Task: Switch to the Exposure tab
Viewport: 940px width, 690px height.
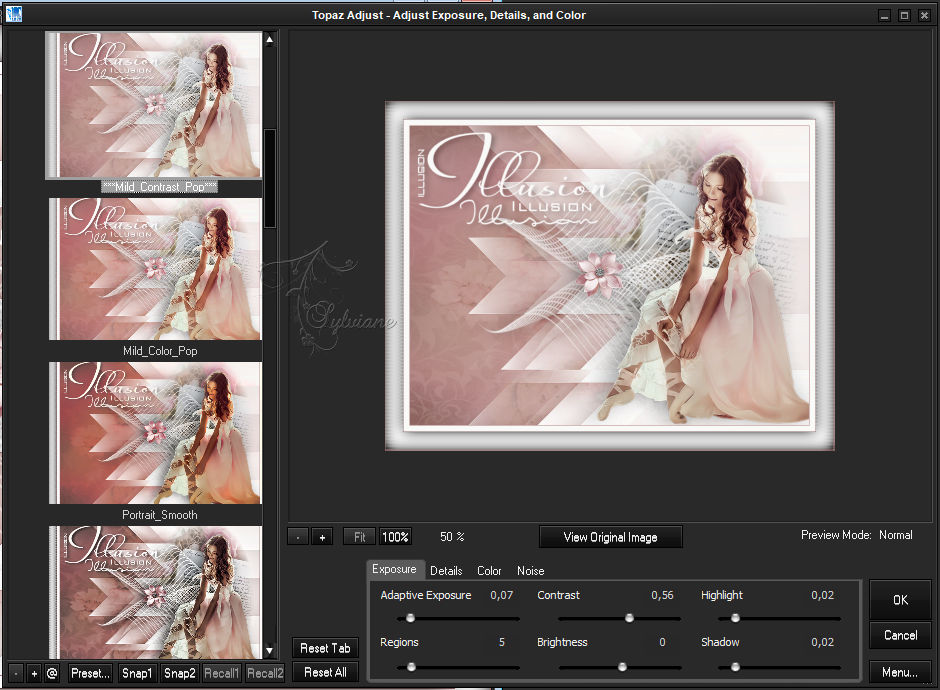Action: coord(394,570)
